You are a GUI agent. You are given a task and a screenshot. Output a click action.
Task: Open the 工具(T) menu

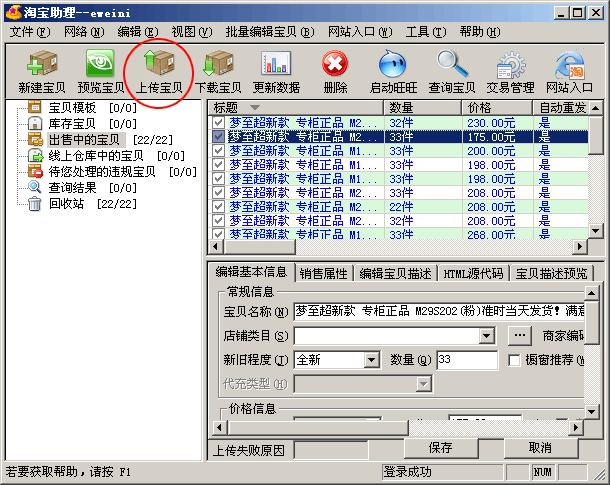(426, 32)
